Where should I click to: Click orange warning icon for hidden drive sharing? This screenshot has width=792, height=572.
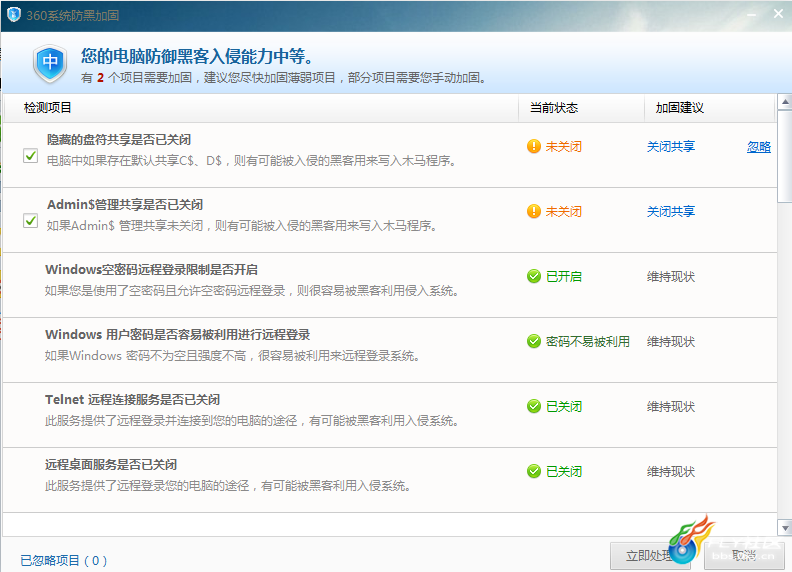click(534, 147)
